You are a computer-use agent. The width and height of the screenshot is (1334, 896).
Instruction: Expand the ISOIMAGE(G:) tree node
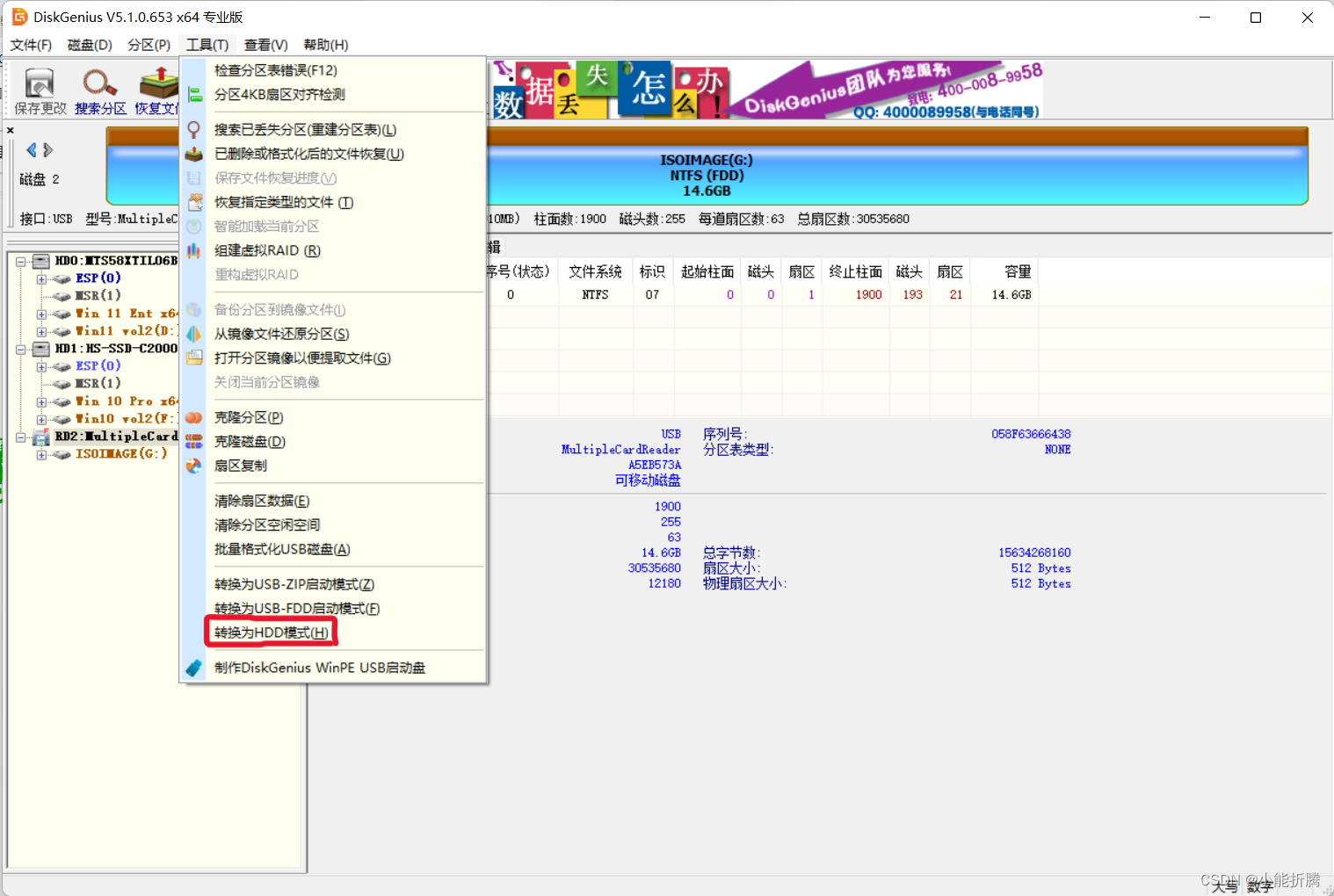(x=41, y=454)
